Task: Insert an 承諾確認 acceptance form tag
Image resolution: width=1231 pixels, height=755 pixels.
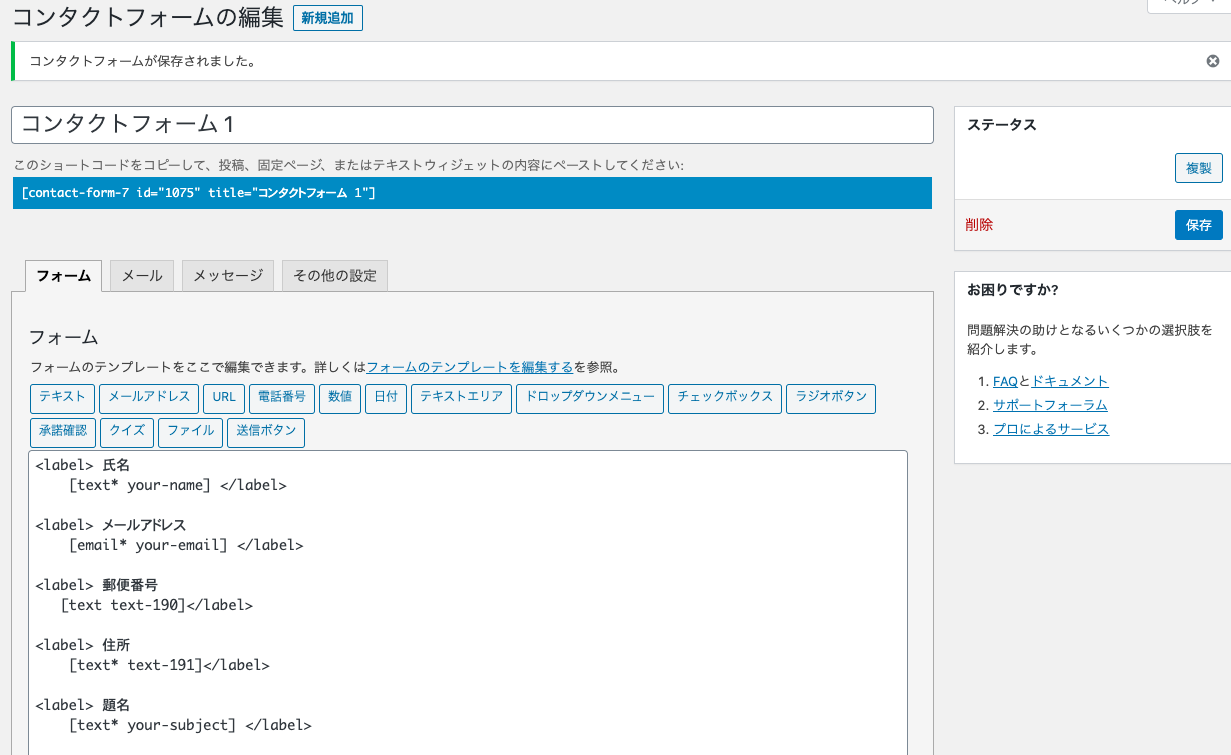Action: click(x=63, y=432)
